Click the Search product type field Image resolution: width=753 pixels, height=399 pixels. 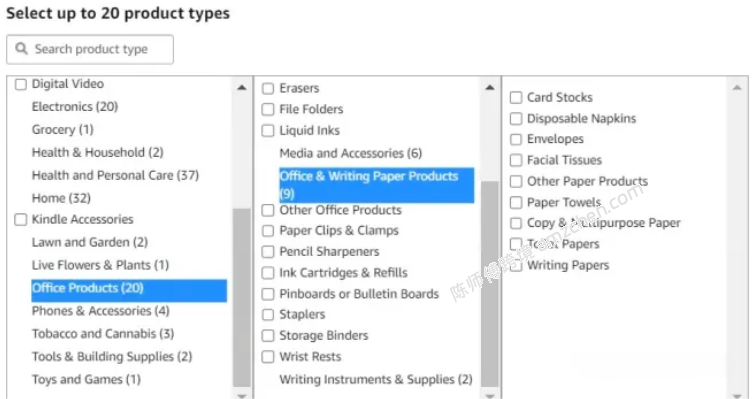tap(90, 49)
